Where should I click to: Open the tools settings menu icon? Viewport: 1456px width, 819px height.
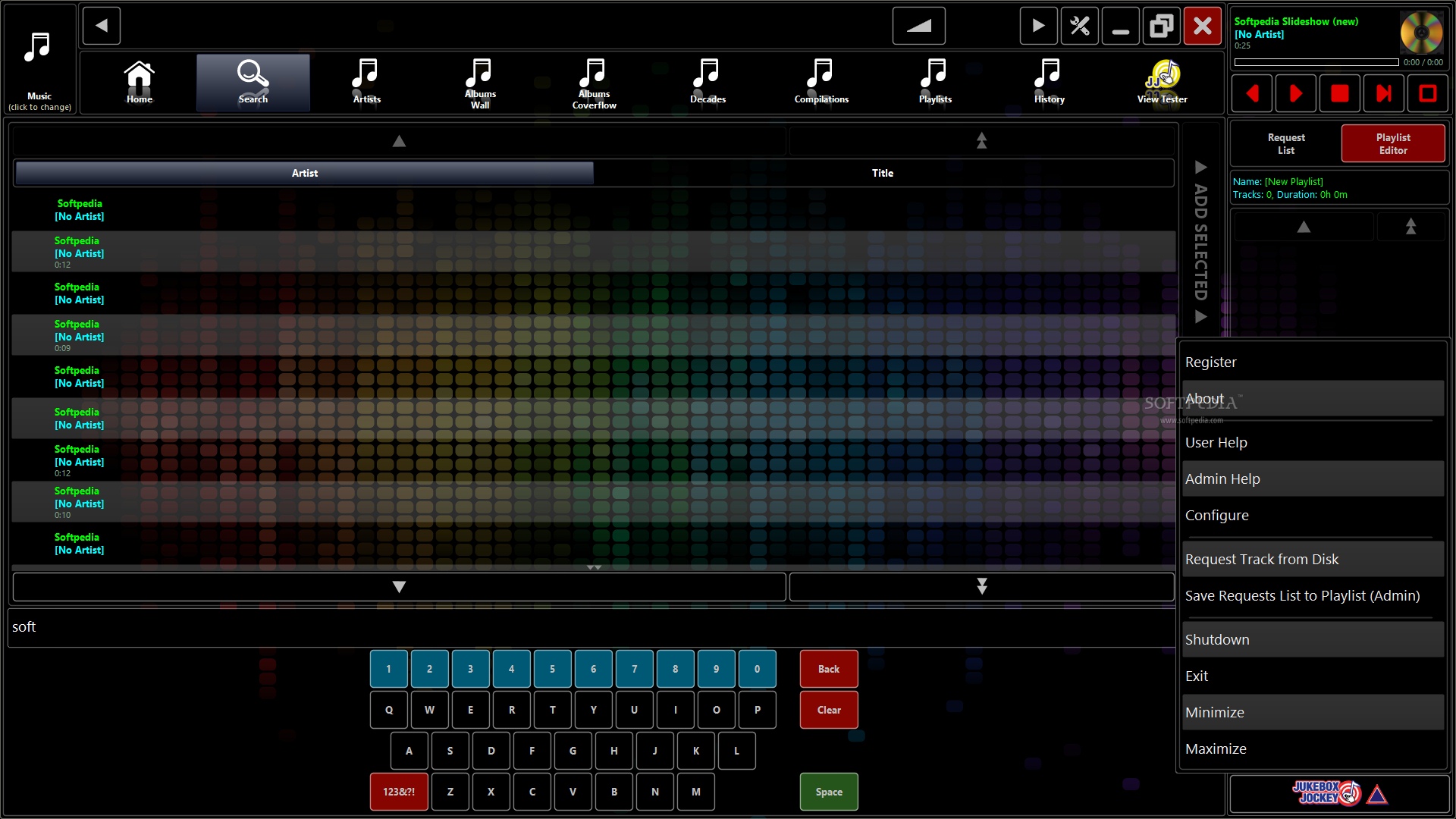coord(1080,26)
